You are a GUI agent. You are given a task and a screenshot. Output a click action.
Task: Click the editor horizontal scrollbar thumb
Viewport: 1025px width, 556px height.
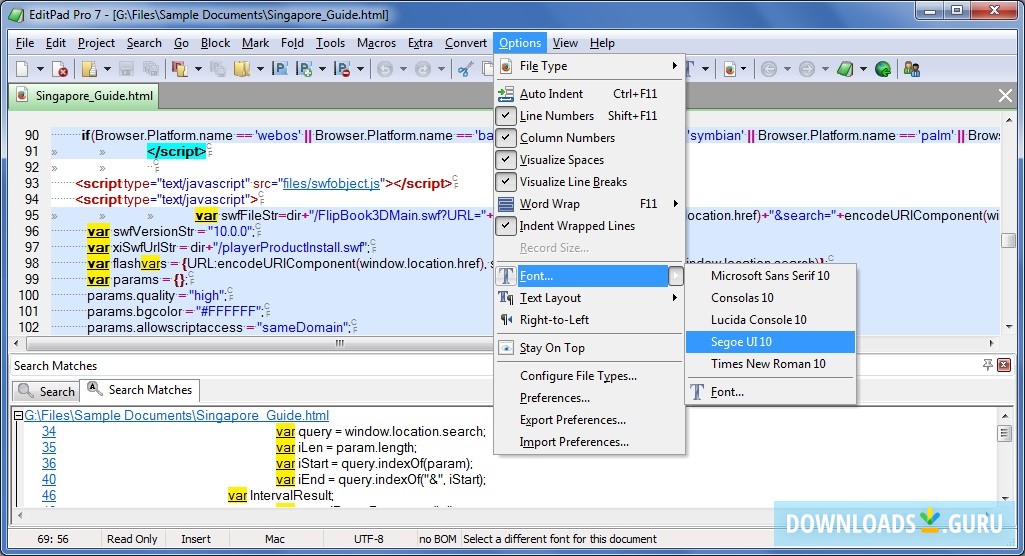click(339, 343)
